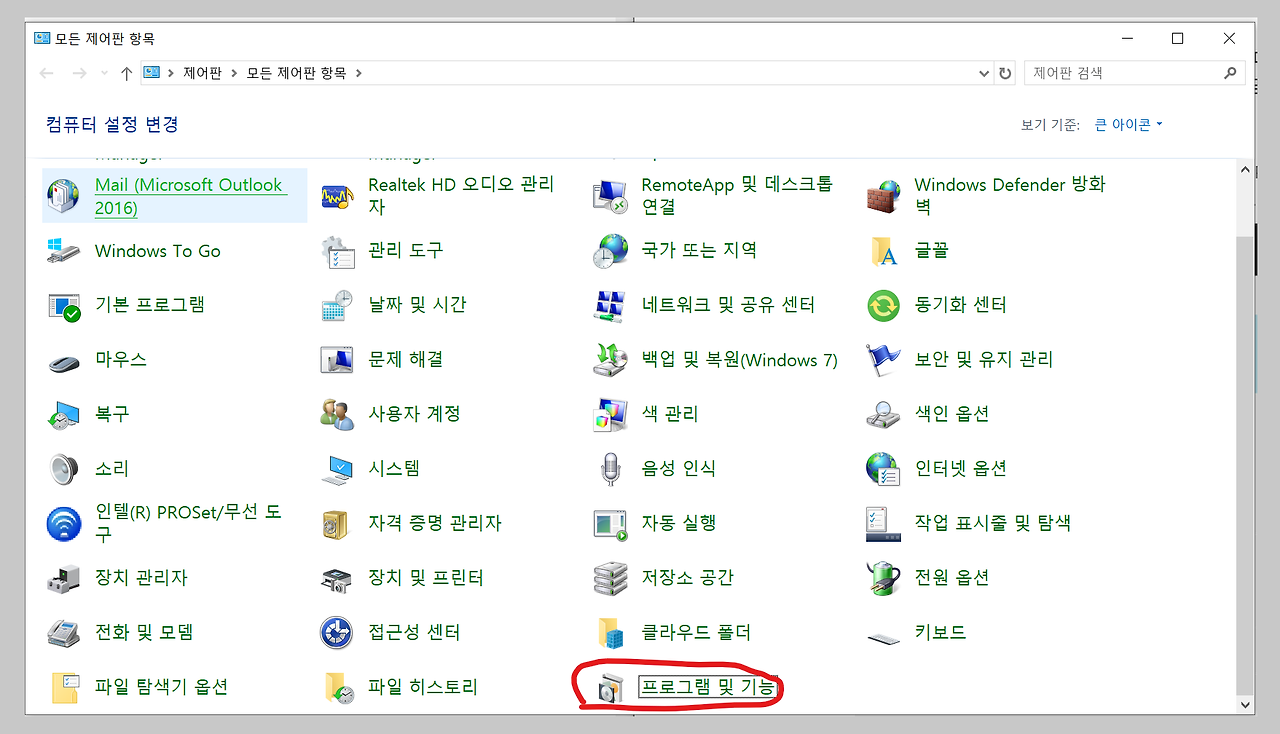Open the 전원 옵션 link text
1280x734 pixels.
[x=952, y=577]
